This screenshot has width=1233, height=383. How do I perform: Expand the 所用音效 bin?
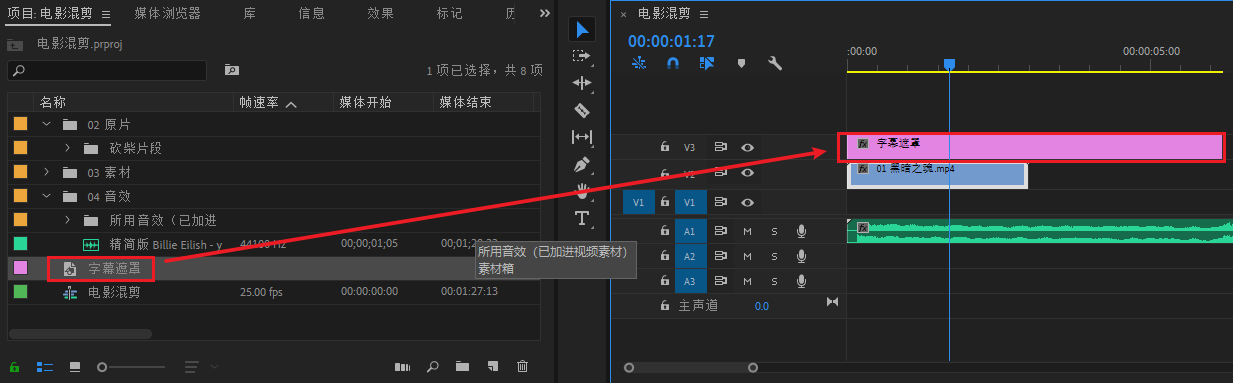pos(68,220)
